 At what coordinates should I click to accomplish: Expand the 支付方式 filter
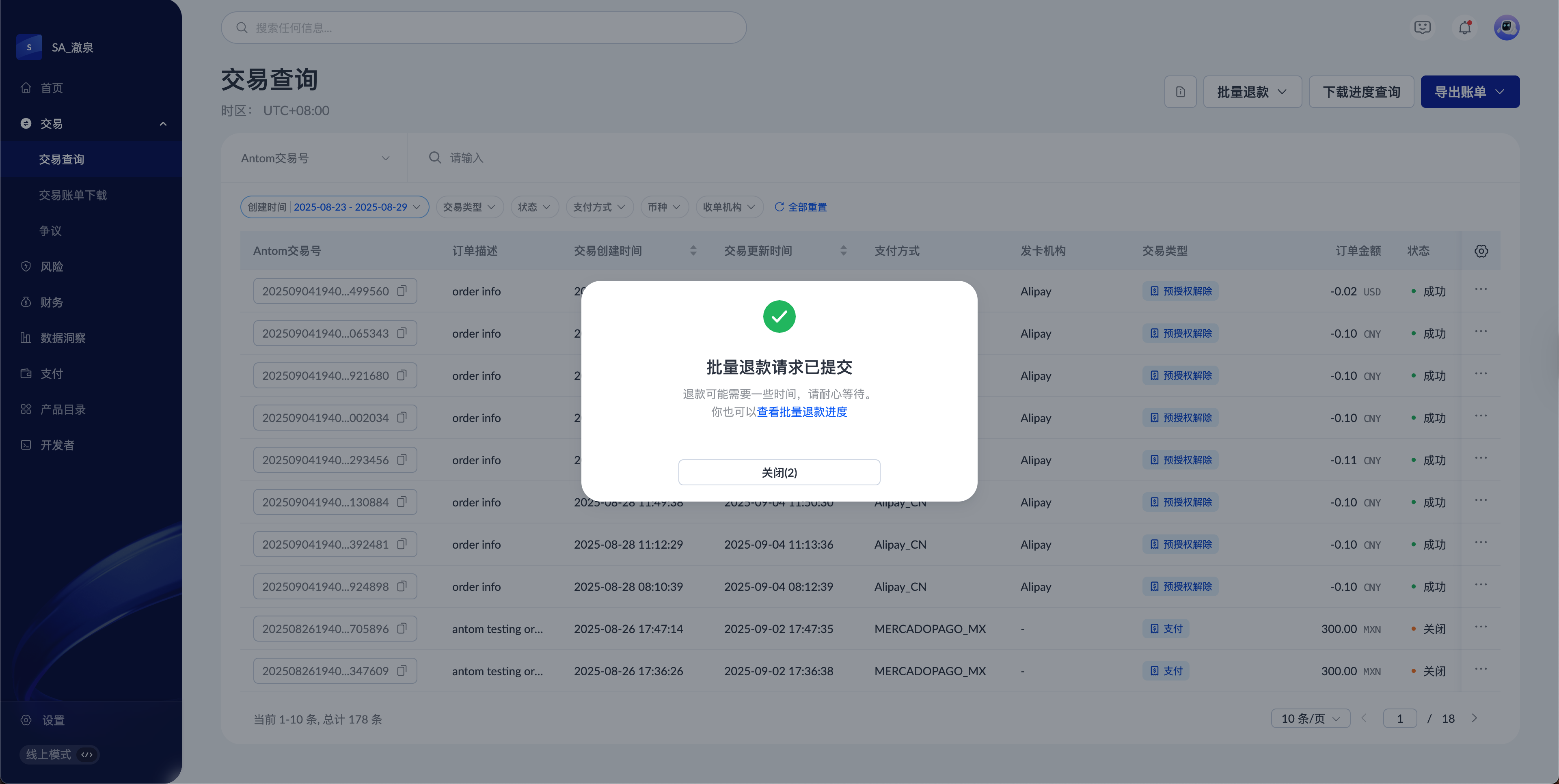(599, 207)
